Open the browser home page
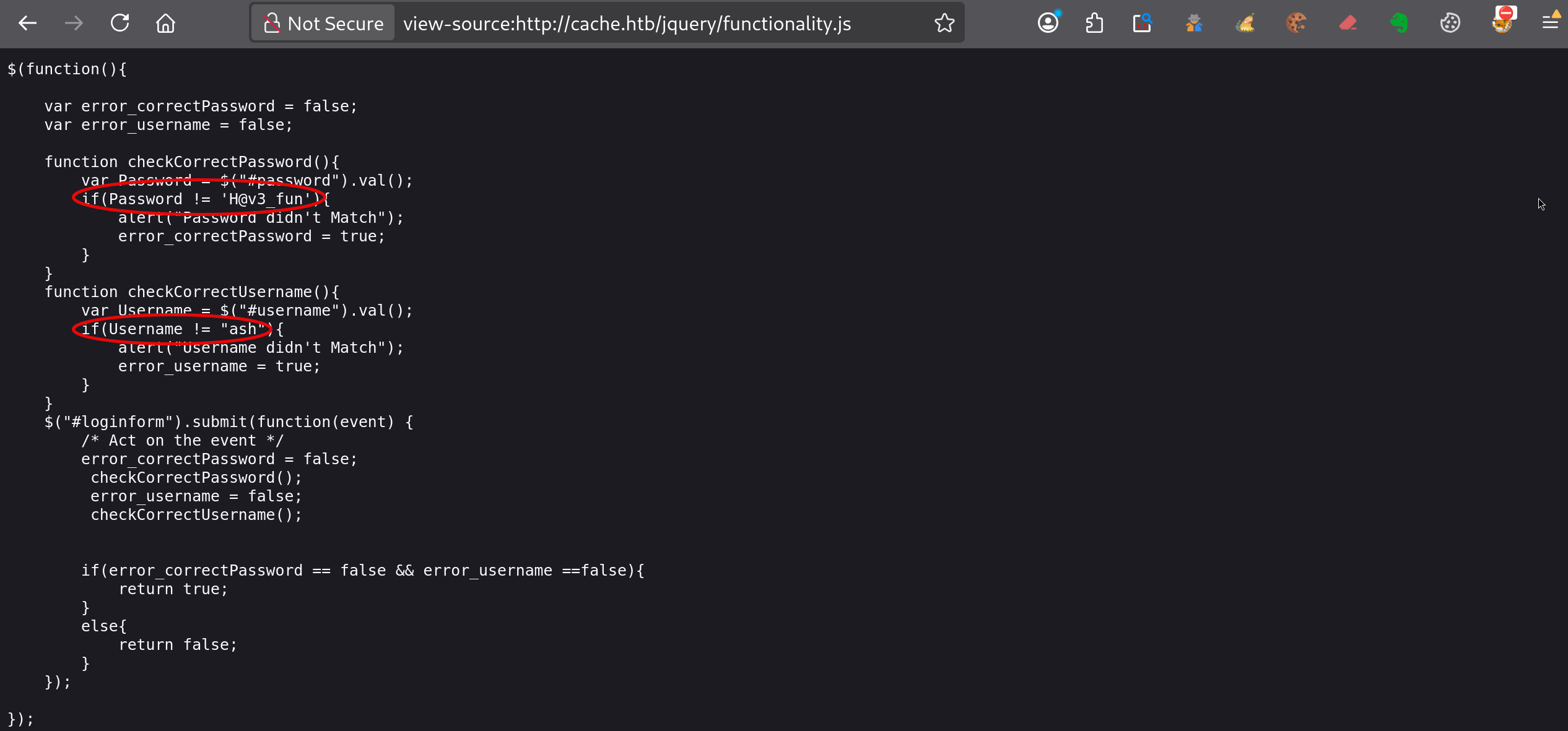The height and width of the screenshot is (731, 1568). click(165, 24)
